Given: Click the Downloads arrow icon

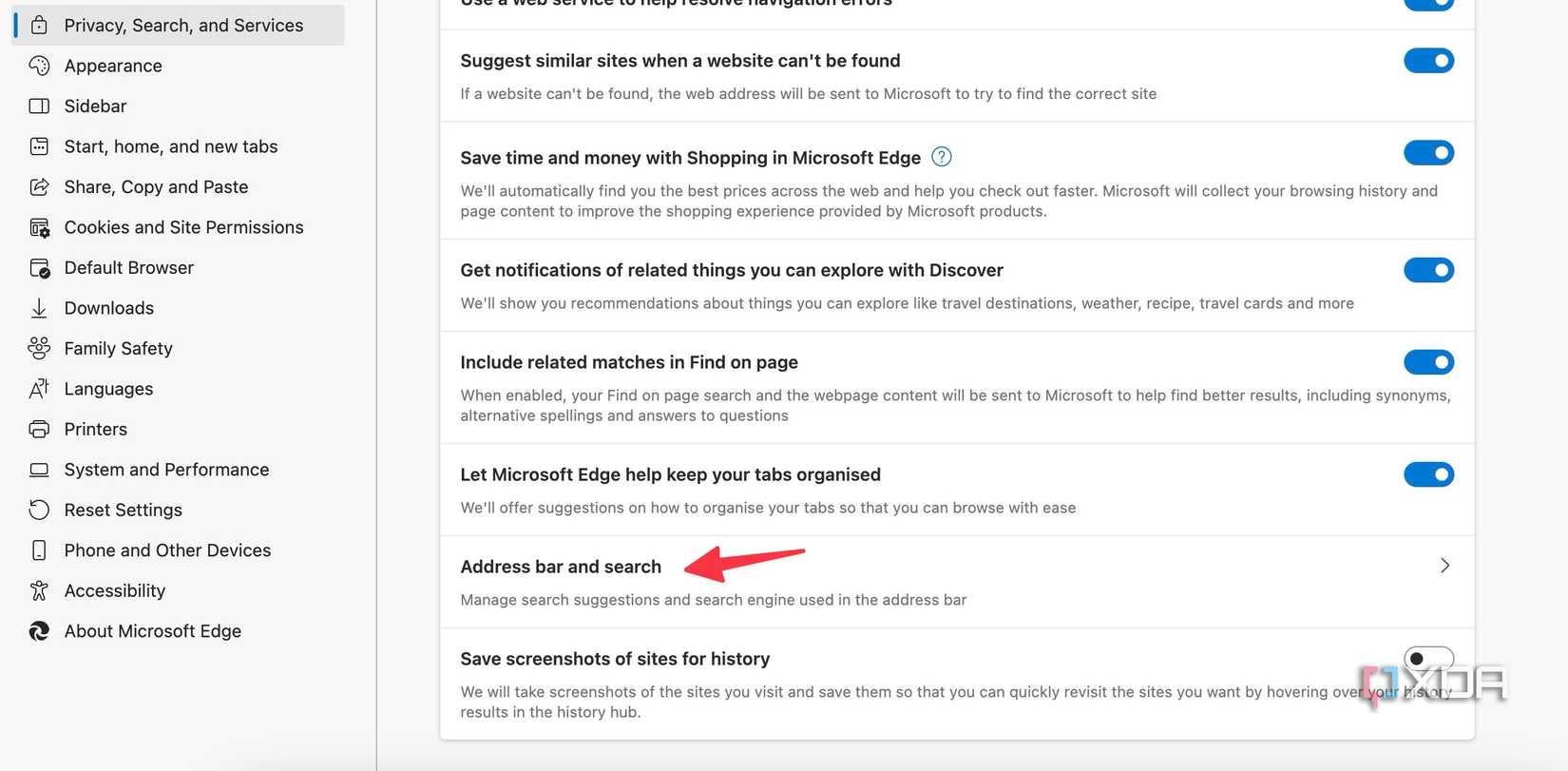Looking at the screenshot, I should pyautogui.click(x=39, y=308).
